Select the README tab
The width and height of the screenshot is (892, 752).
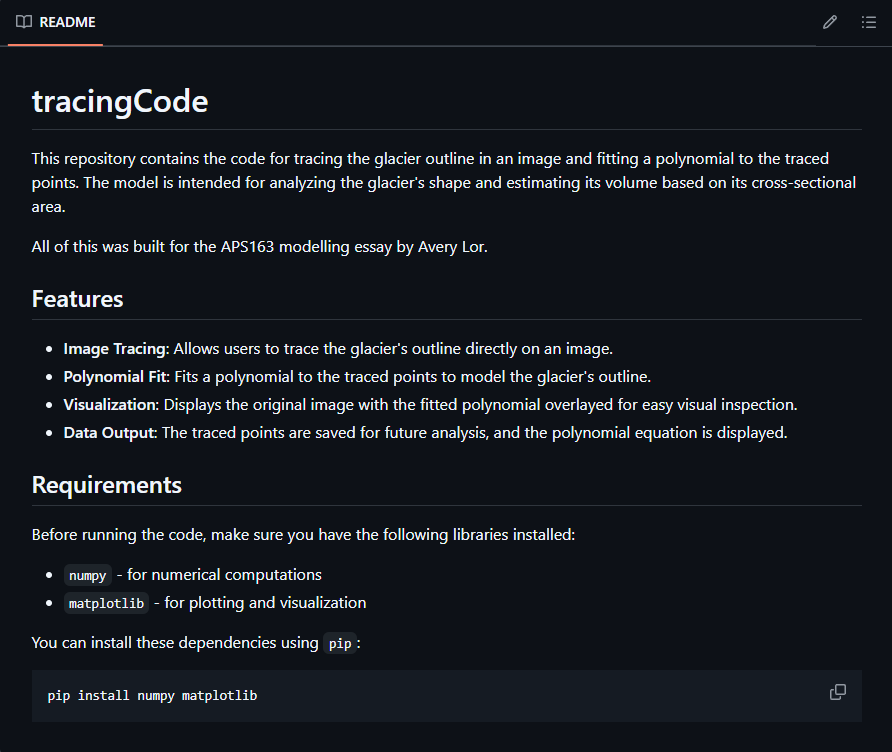56,22
